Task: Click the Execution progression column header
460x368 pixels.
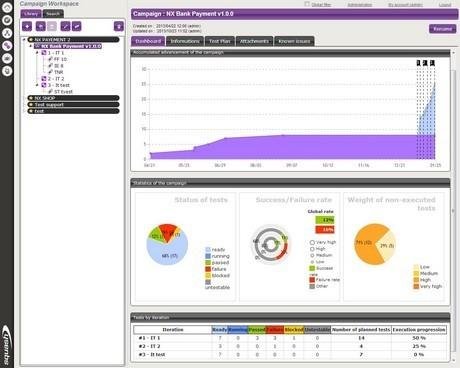Action: click(419, 330)
